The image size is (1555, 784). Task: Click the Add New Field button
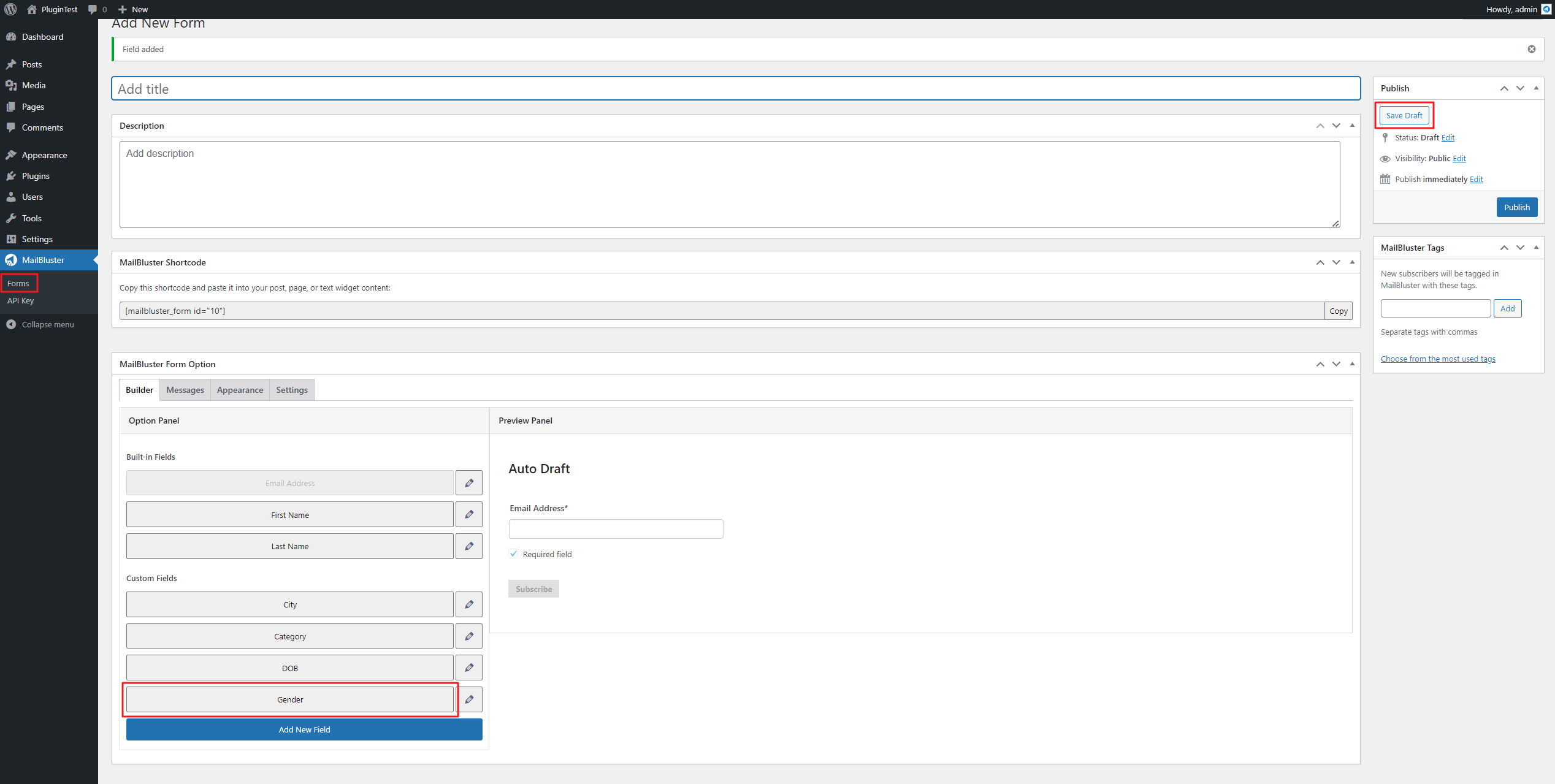(304, 729)
